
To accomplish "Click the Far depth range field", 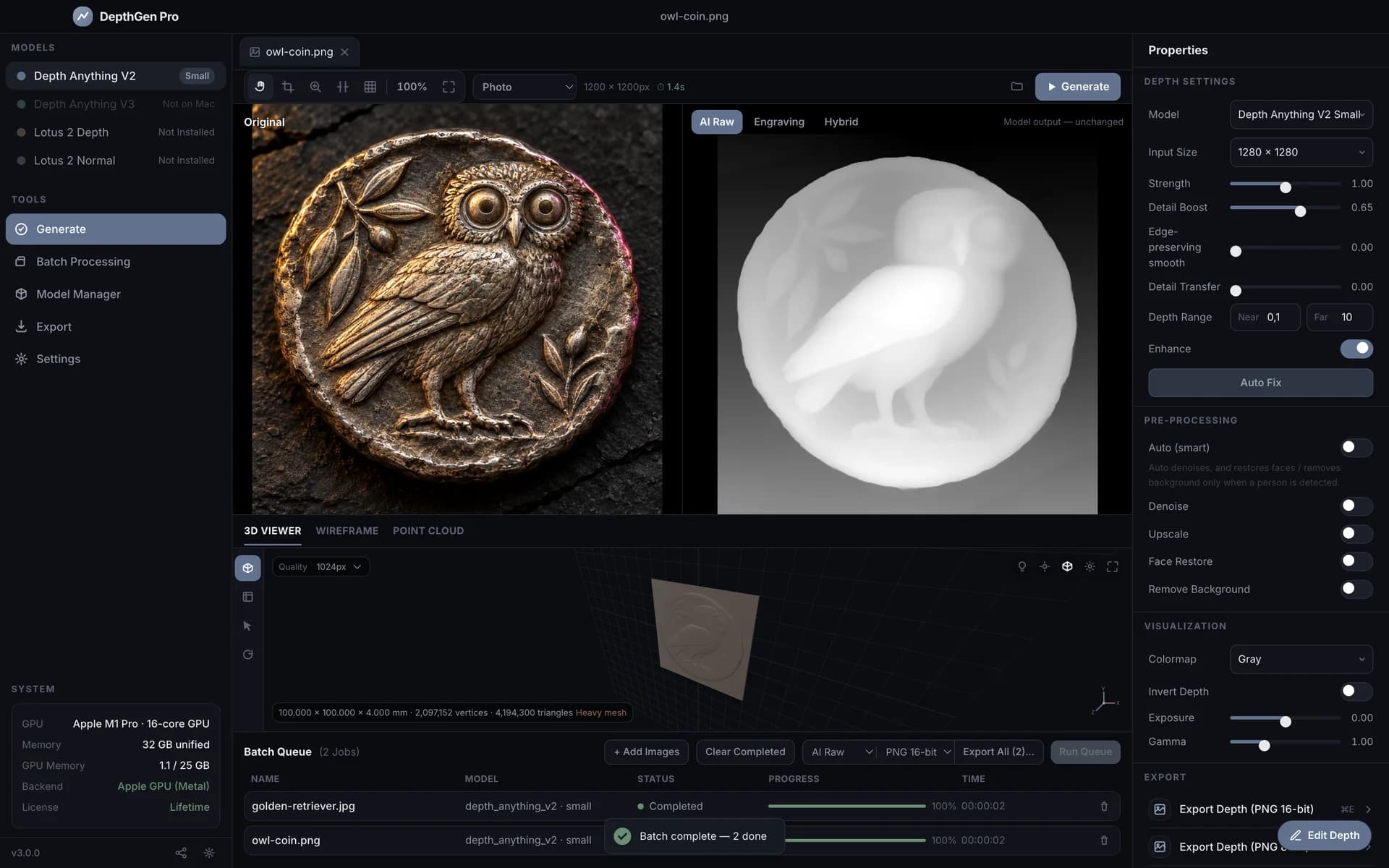I will [1340, 317].
